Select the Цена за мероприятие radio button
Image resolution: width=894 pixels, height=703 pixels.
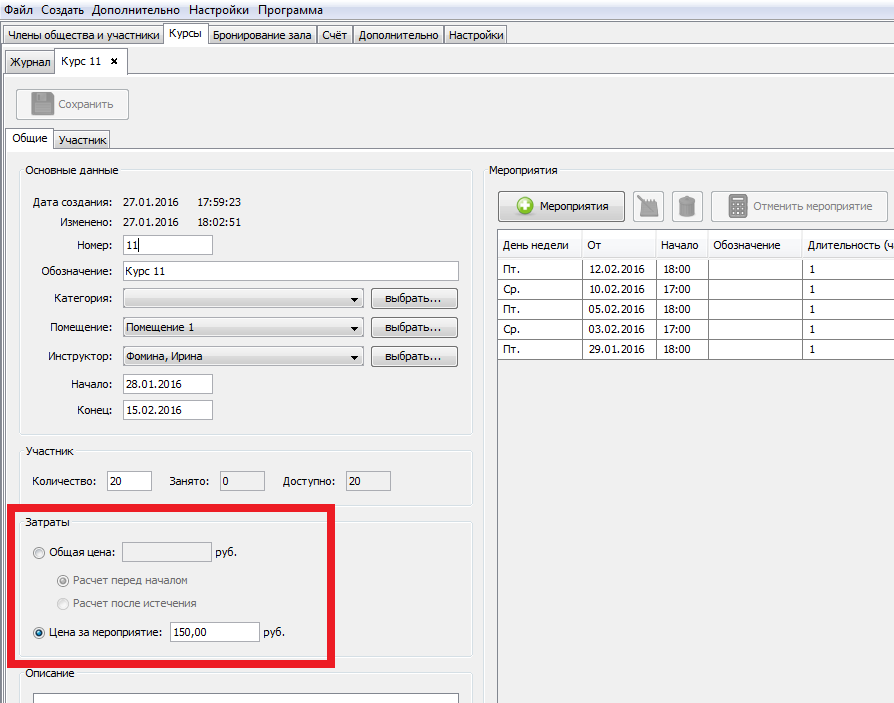tap(39, 633)
